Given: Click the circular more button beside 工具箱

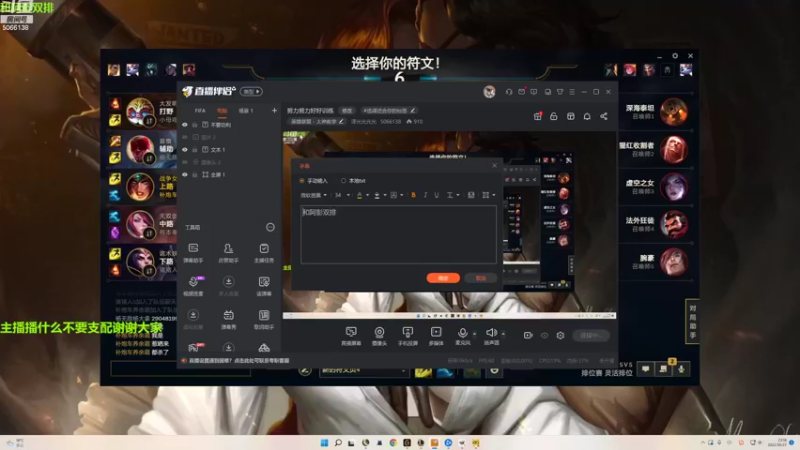Looking at the screenshot, I should (x=270, y=227).
